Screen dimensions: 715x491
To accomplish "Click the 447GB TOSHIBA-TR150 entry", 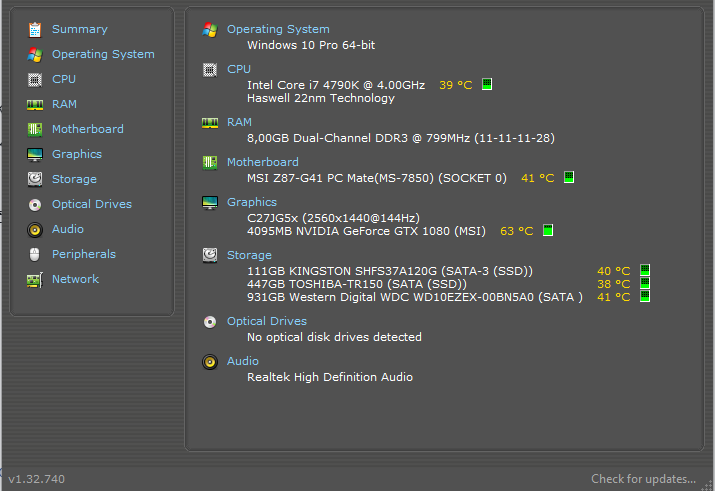I will point(357,284).
